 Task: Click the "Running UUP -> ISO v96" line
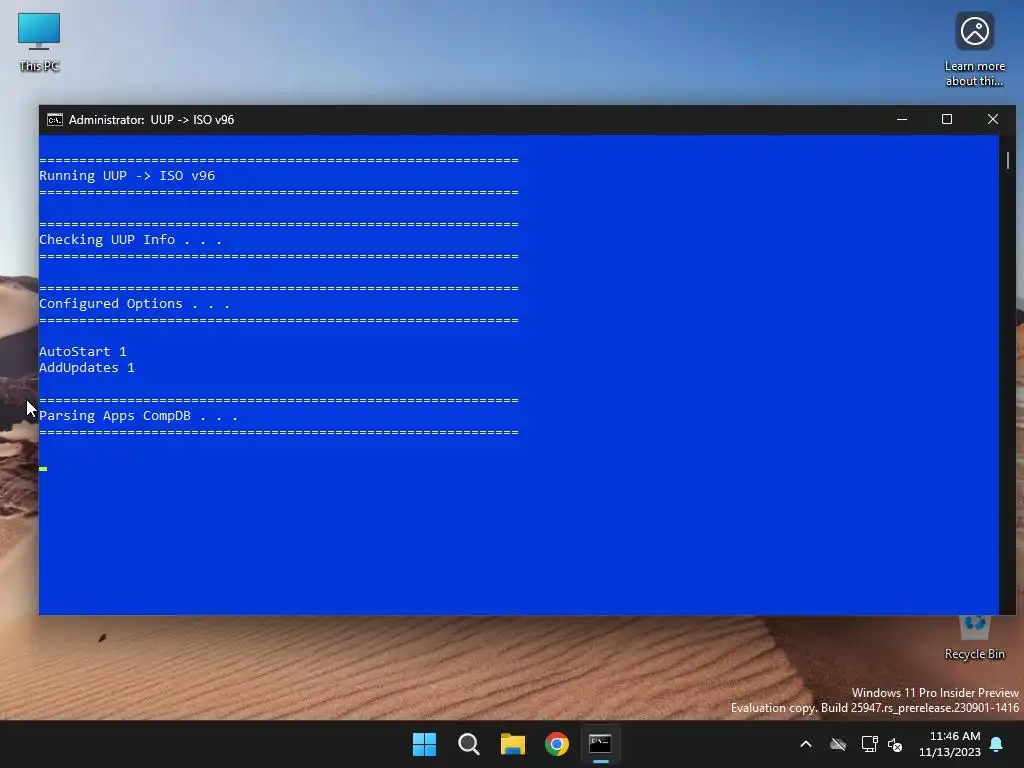coord(127,176)
